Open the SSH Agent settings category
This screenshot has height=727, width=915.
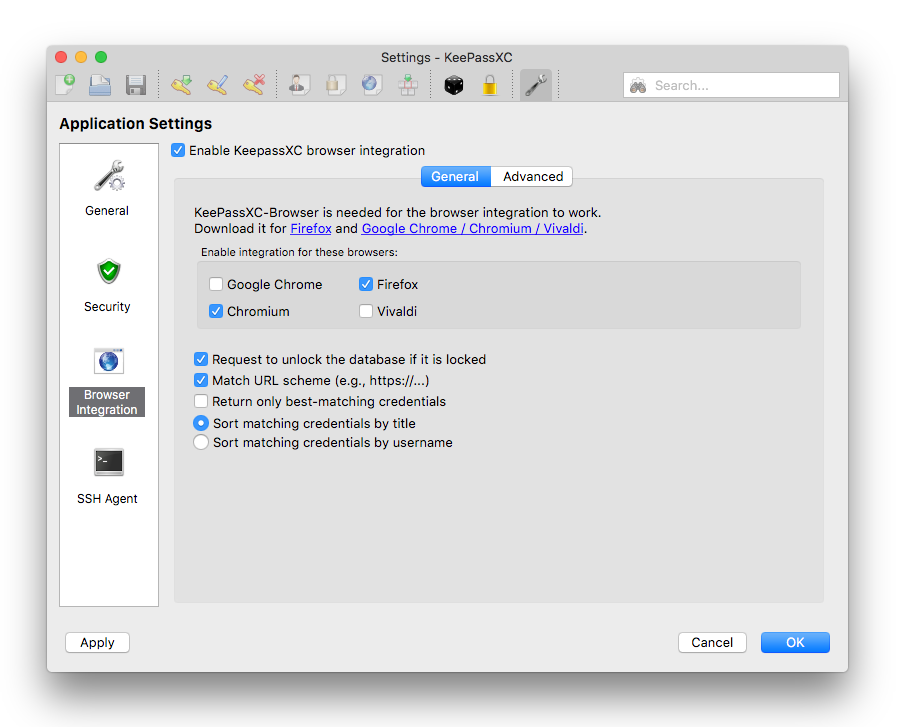tap(107, 477)
